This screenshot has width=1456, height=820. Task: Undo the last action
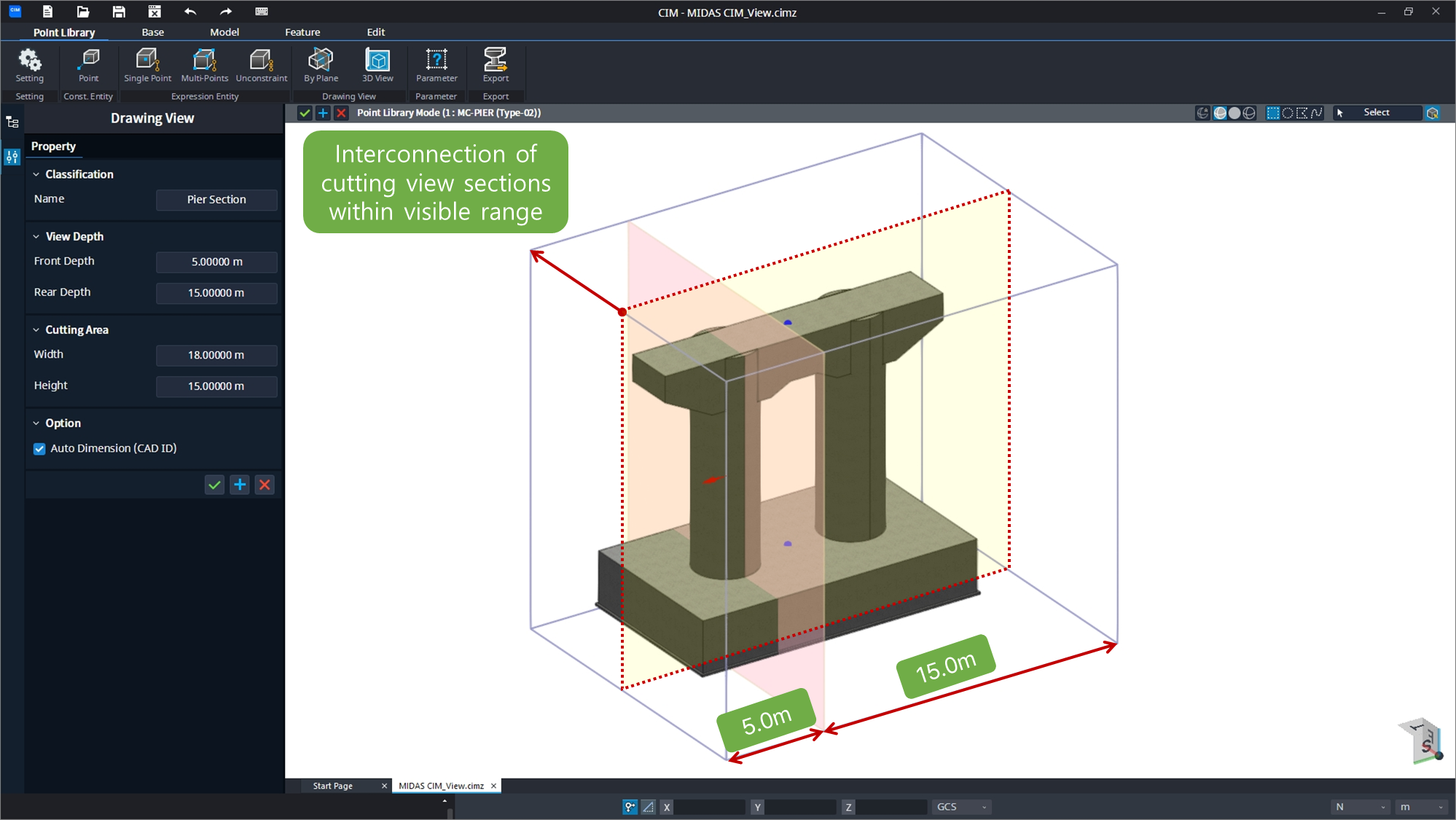[x=190, y=12]
